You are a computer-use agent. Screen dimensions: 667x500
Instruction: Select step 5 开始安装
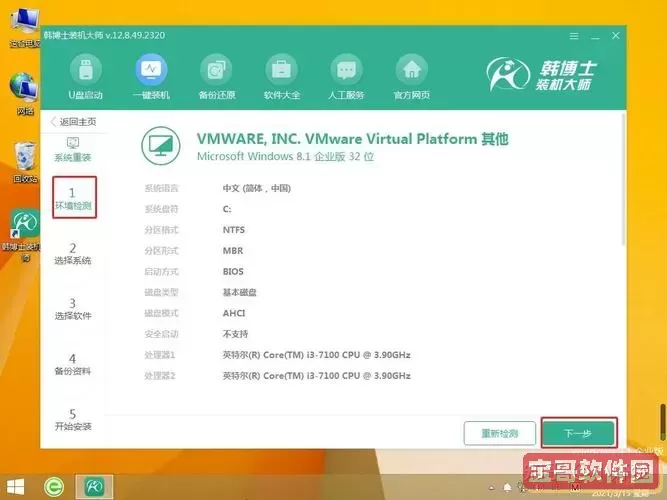tap(73, 420)
